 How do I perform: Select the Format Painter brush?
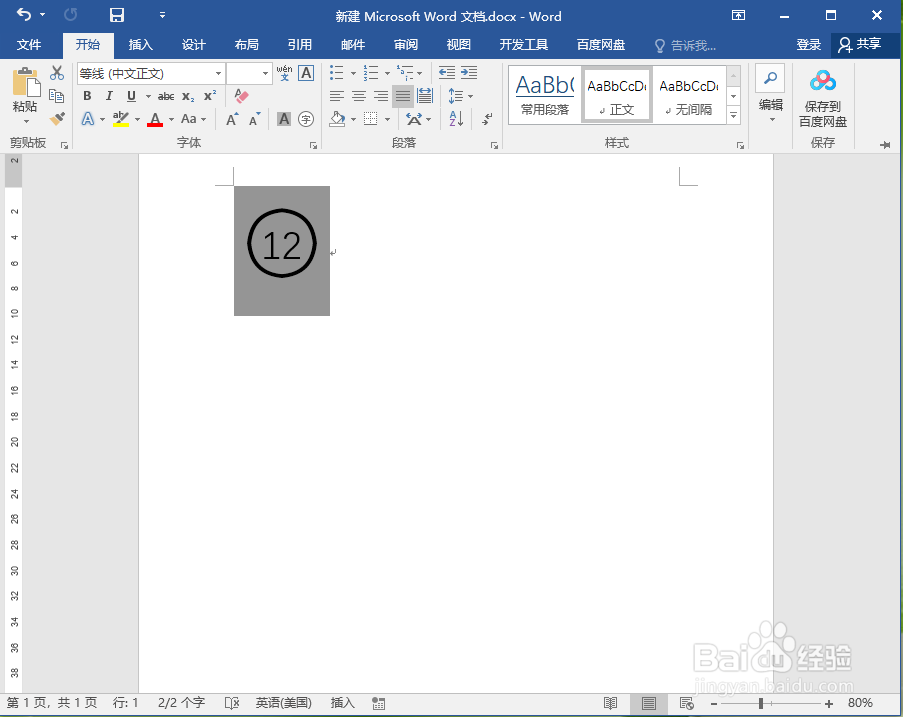click(x=56, y=119)
